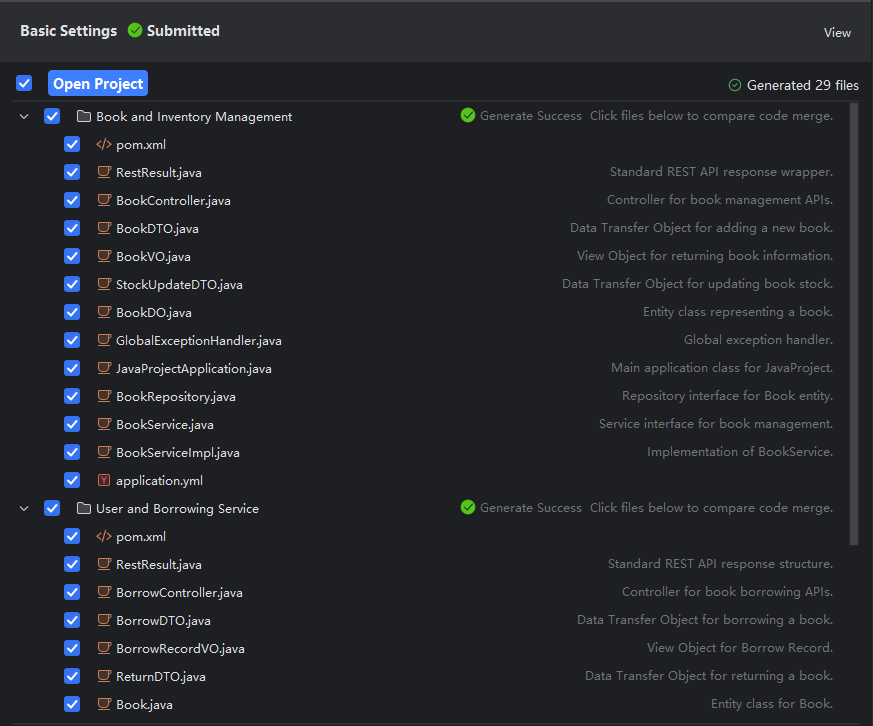873x726 pixels.
Task: Click the vertical scrollbar of file list
Action: tap(853, 320)
